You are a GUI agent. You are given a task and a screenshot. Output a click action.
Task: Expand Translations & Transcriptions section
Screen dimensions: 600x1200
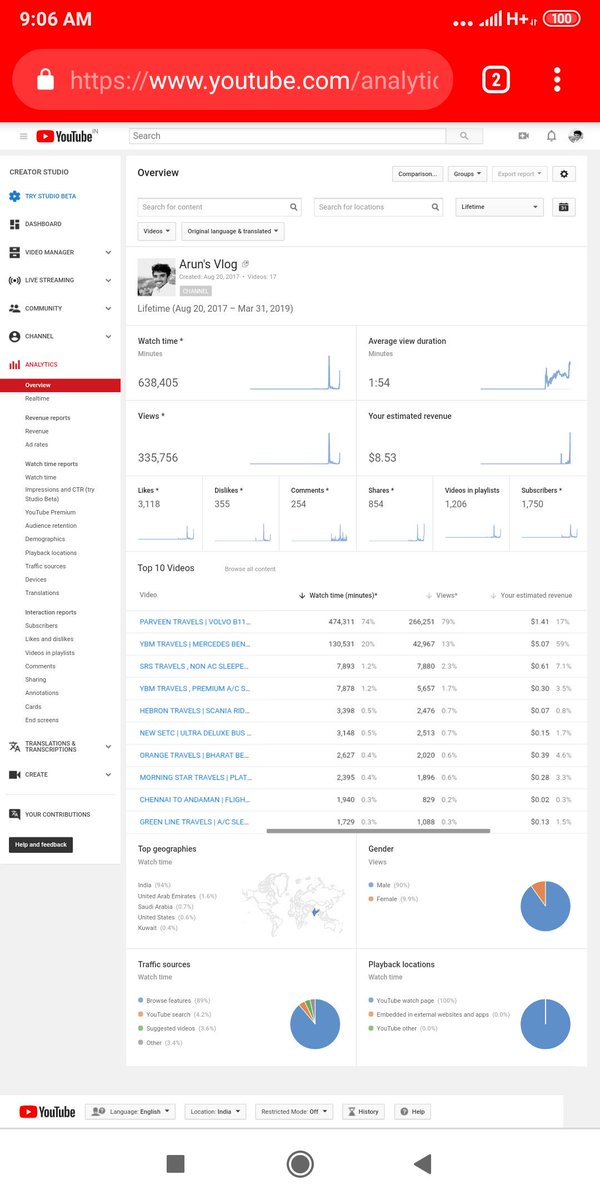108,746
